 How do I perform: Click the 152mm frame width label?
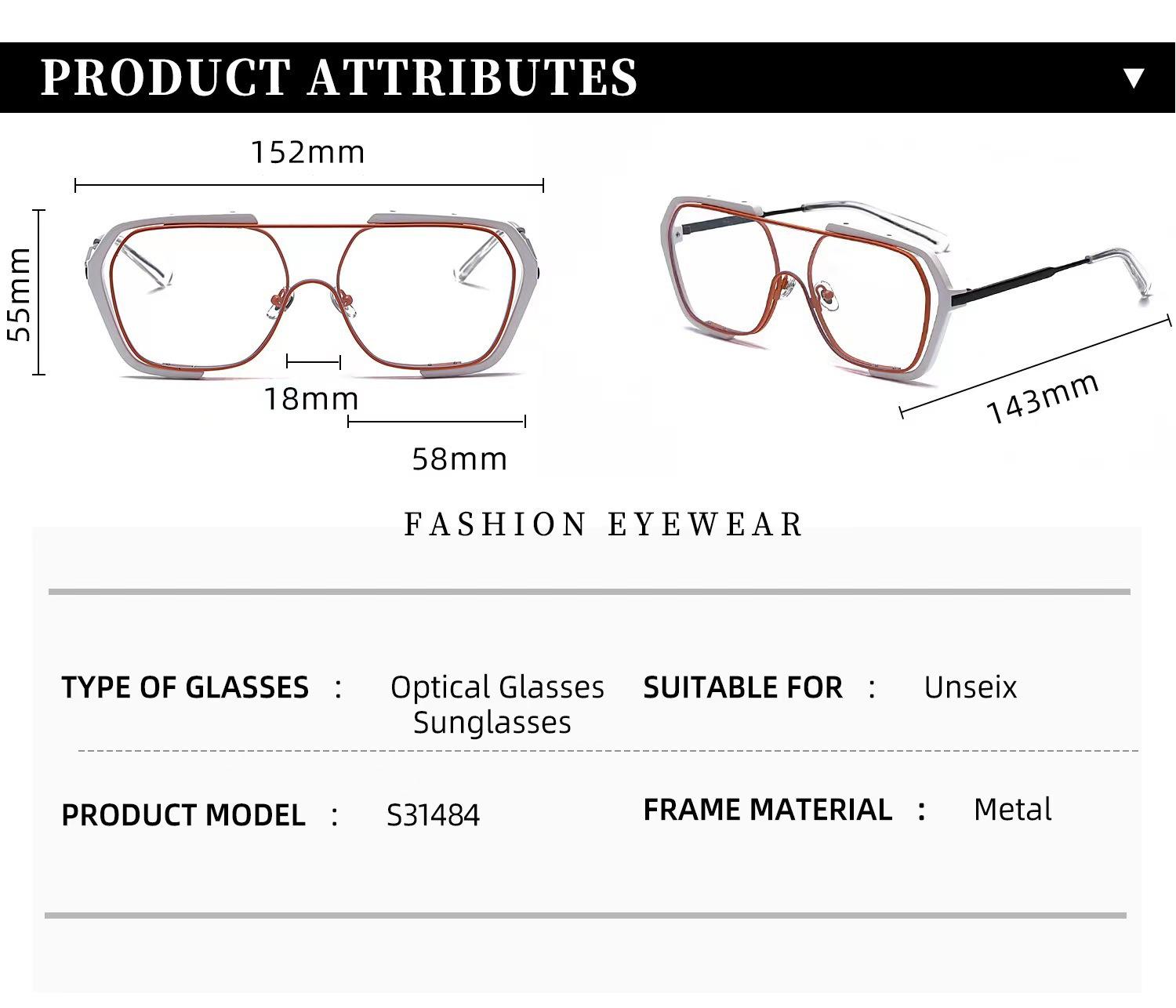pos(307,152)
